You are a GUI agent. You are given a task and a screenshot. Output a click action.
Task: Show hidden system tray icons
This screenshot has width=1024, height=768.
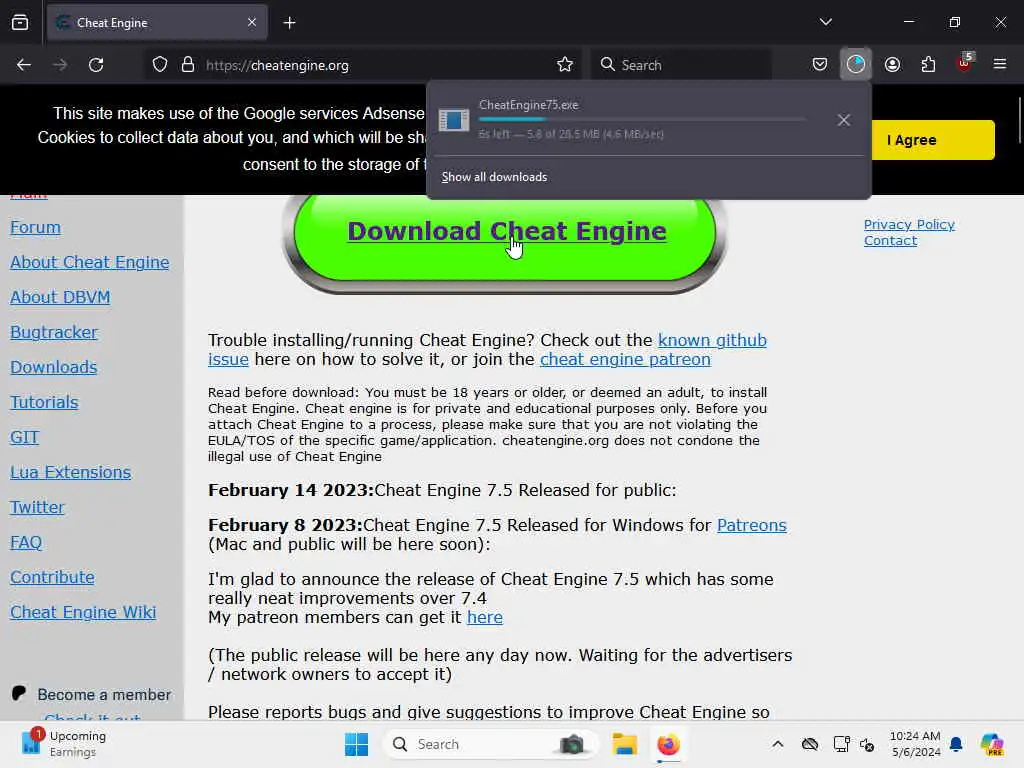[x=777, y=744]
